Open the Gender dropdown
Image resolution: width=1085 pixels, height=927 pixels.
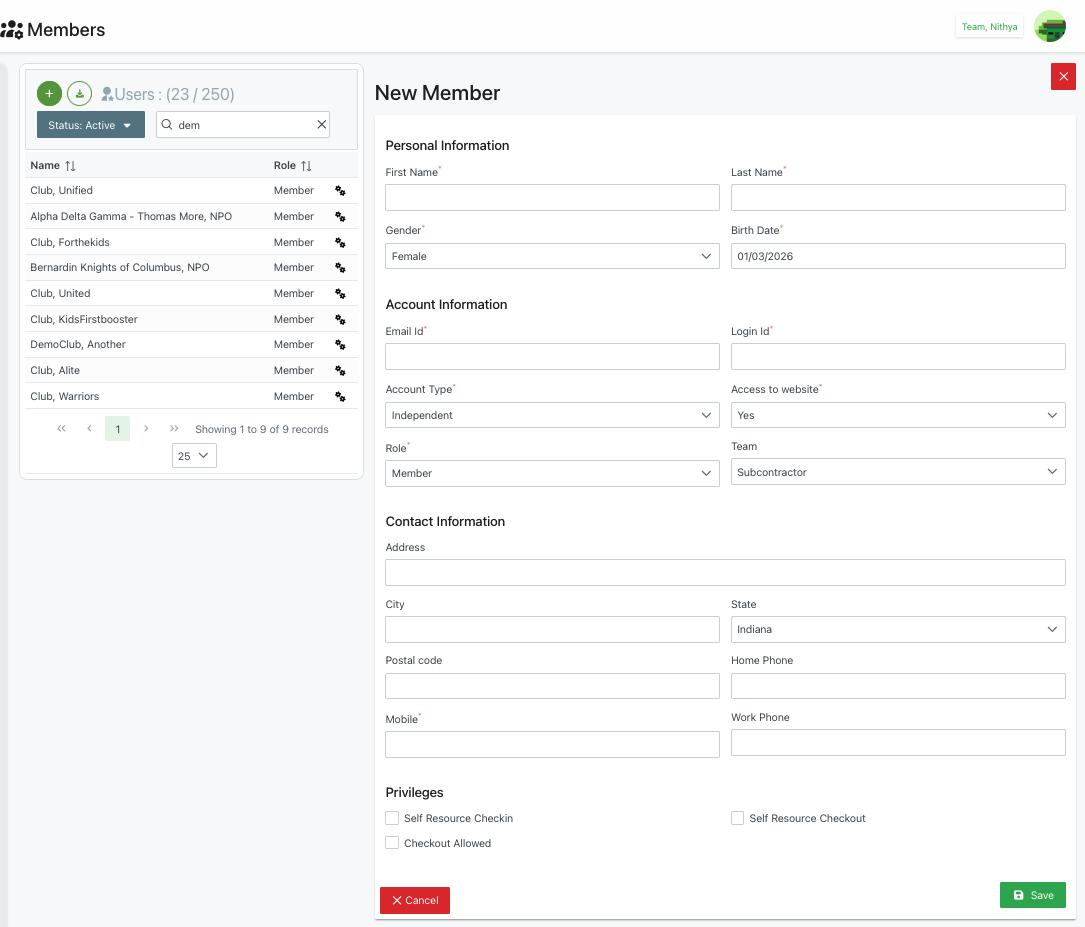pos(552,257)
